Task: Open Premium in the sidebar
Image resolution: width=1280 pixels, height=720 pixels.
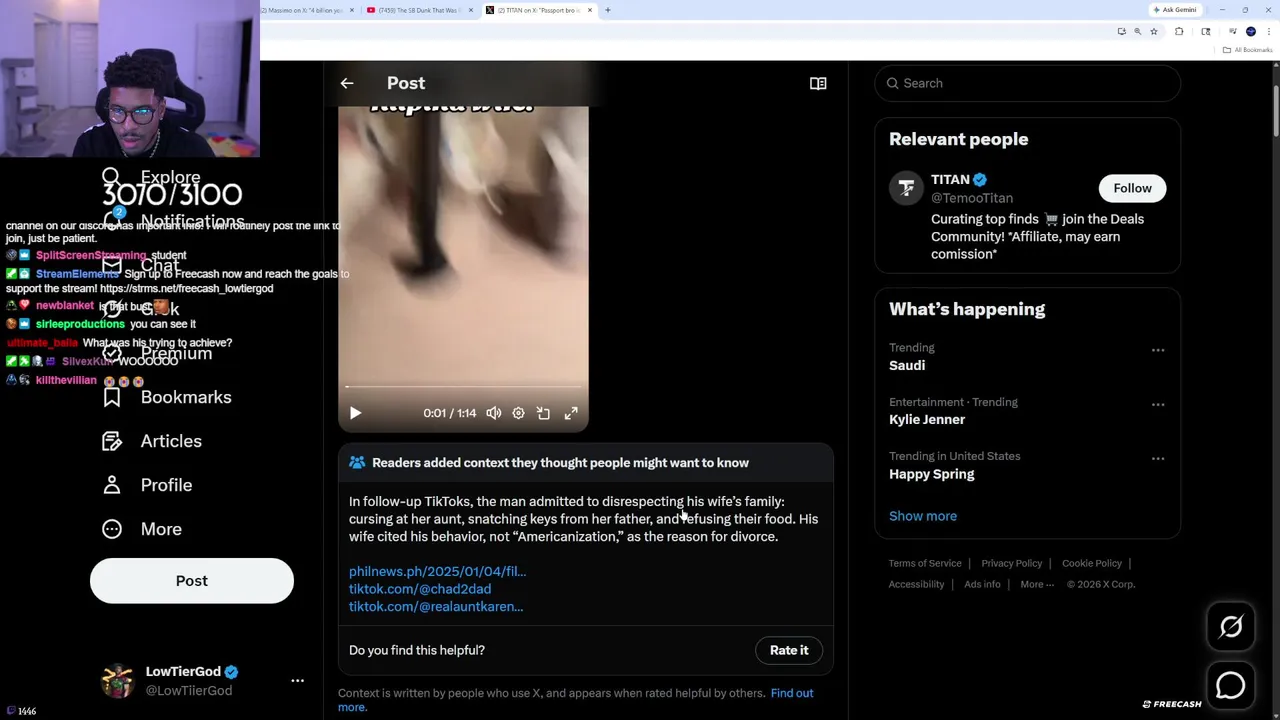Action: [x=176, y=353]
